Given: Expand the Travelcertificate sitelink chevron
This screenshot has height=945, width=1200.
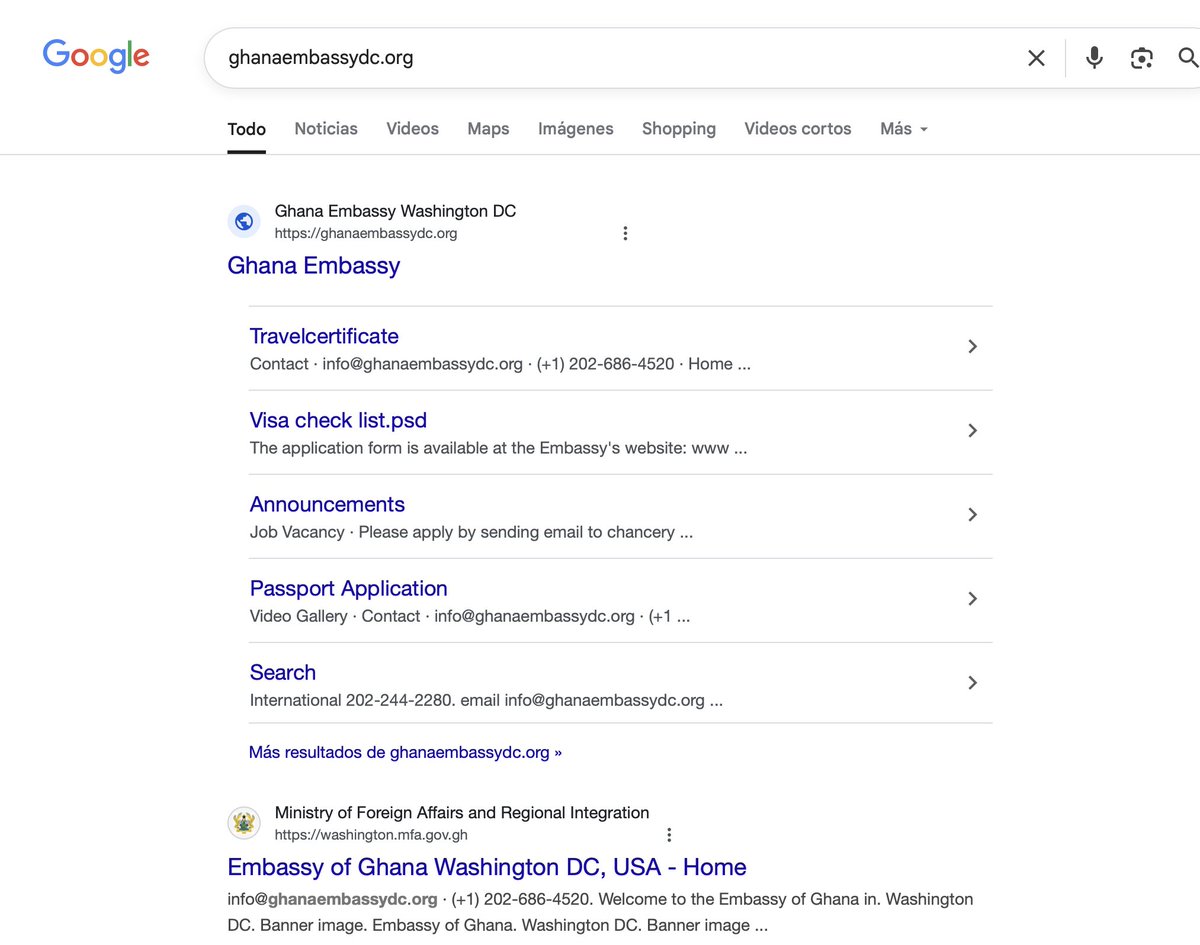Looking at the screenshot, I should pyautogui.click(x=972, y=346).
